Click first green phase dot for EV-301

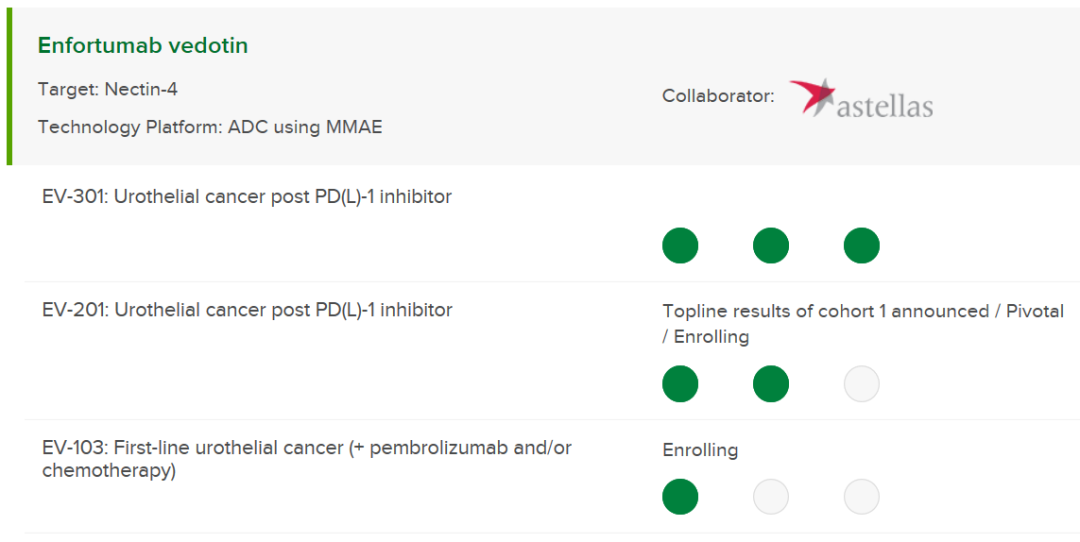(680, 245)
